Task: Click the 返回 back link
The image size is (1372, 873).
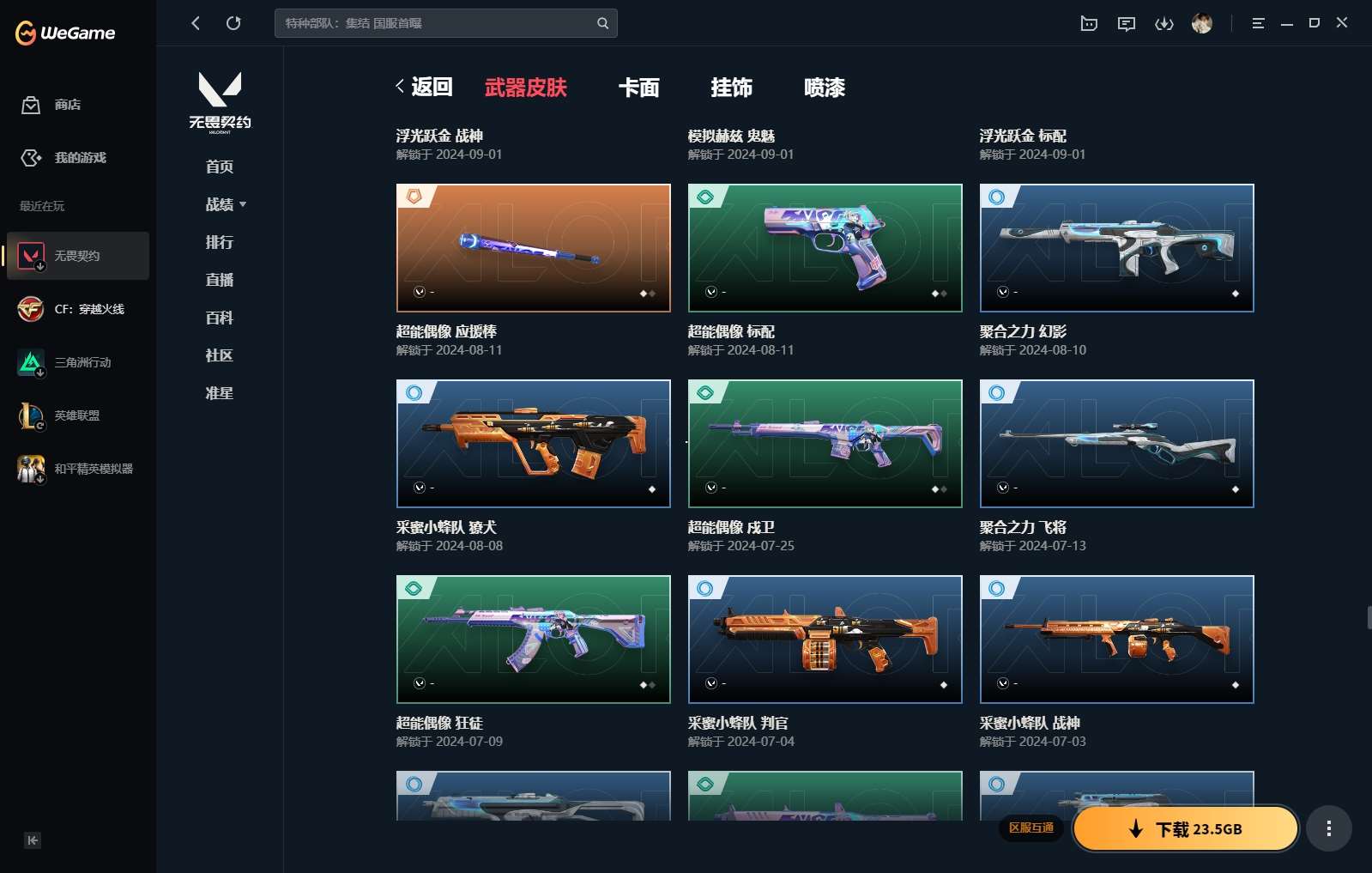Action: pyautogui.click(x=424, y=87)
